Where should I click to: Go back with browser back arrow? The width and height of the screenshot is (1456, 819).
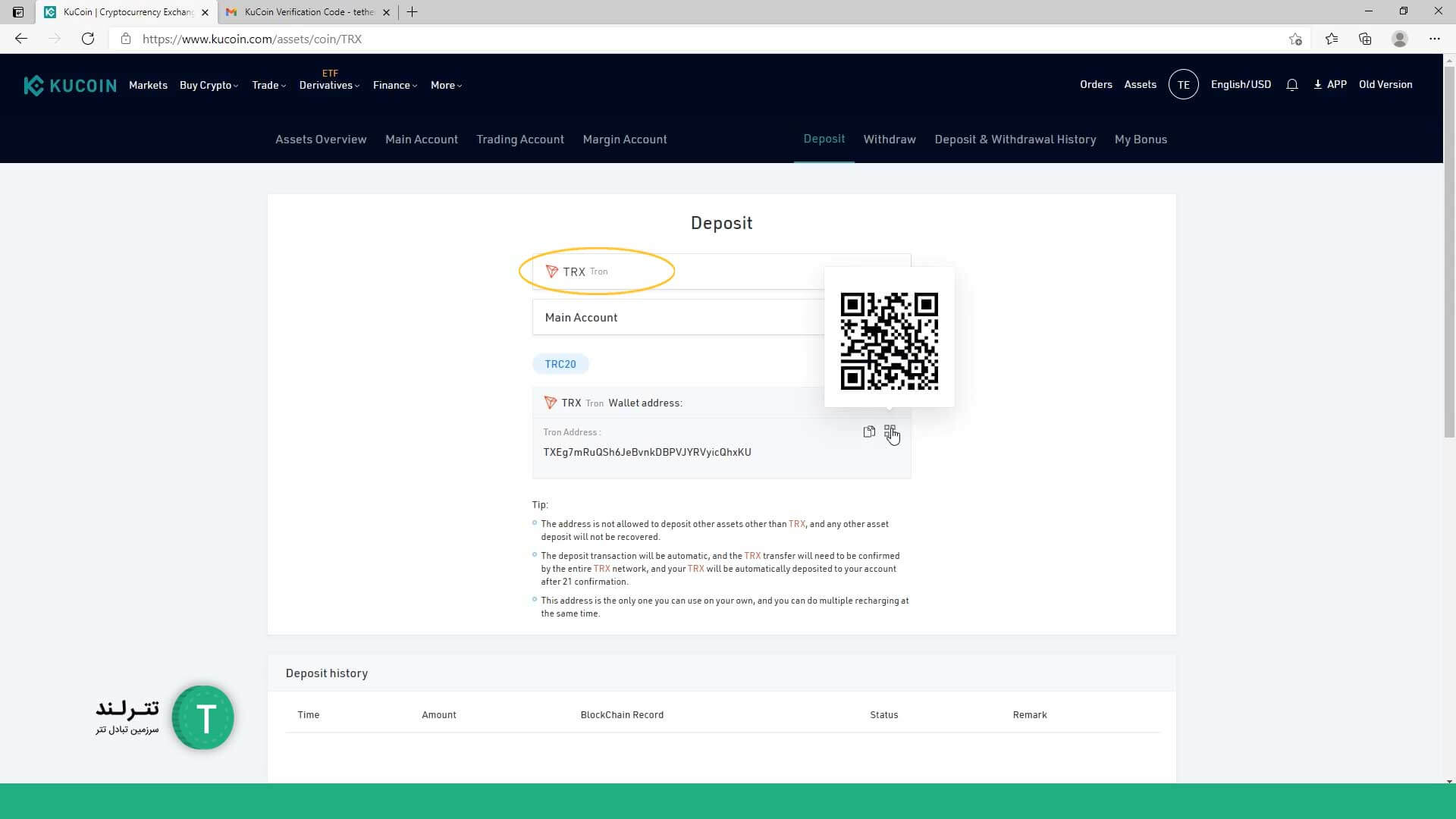point(21,39)
